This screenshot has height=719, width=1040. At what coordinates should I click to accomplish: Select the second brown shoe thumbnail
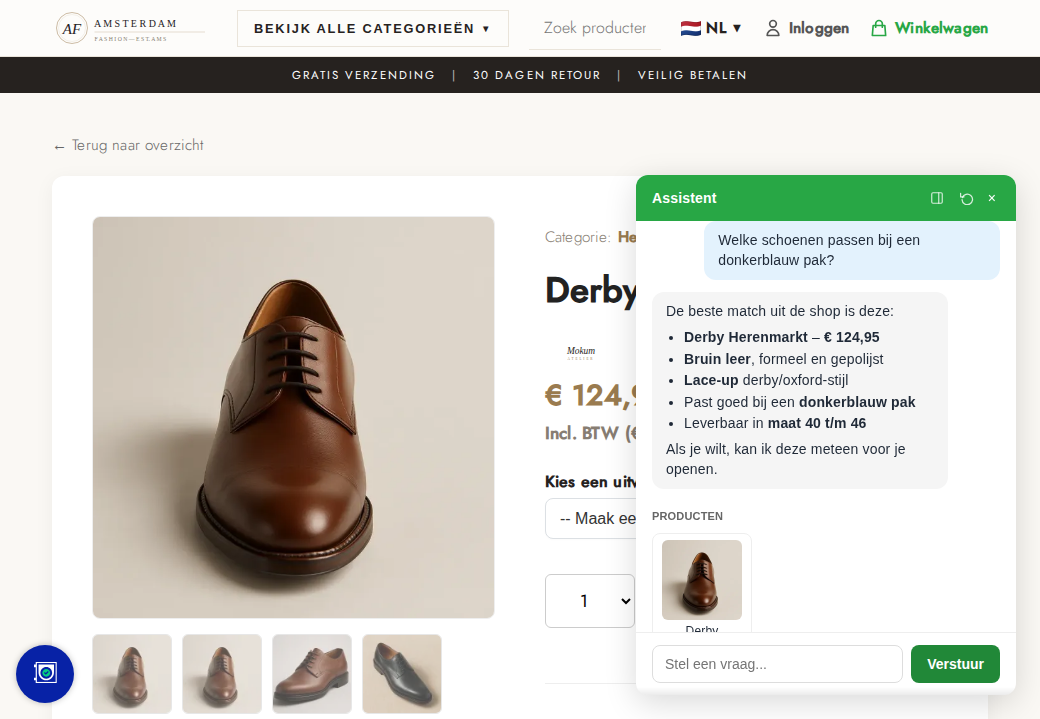coord(222,674)
